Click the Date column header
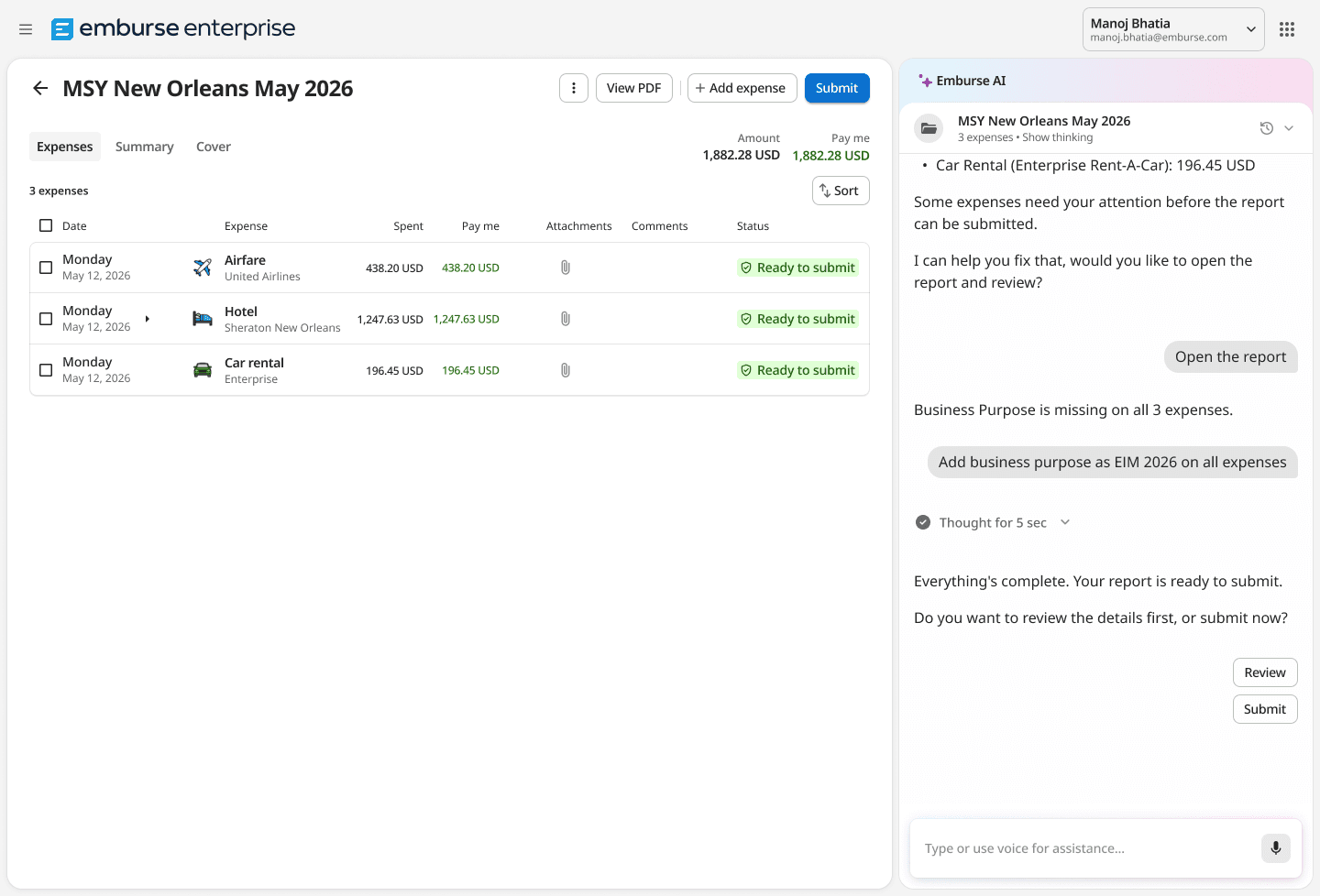The height and width of the screenshot is (896, 1320). click(x=74, y=226)
